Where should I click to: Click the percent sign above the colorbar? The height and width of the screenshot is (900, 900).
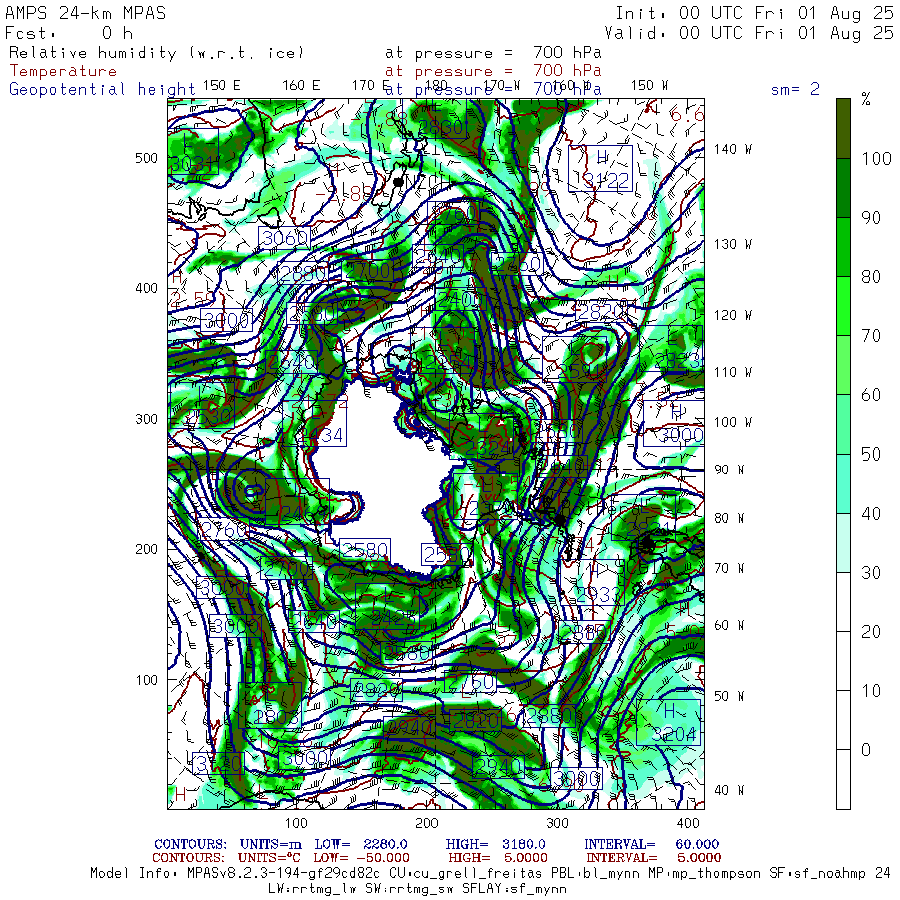coord(866,100)
